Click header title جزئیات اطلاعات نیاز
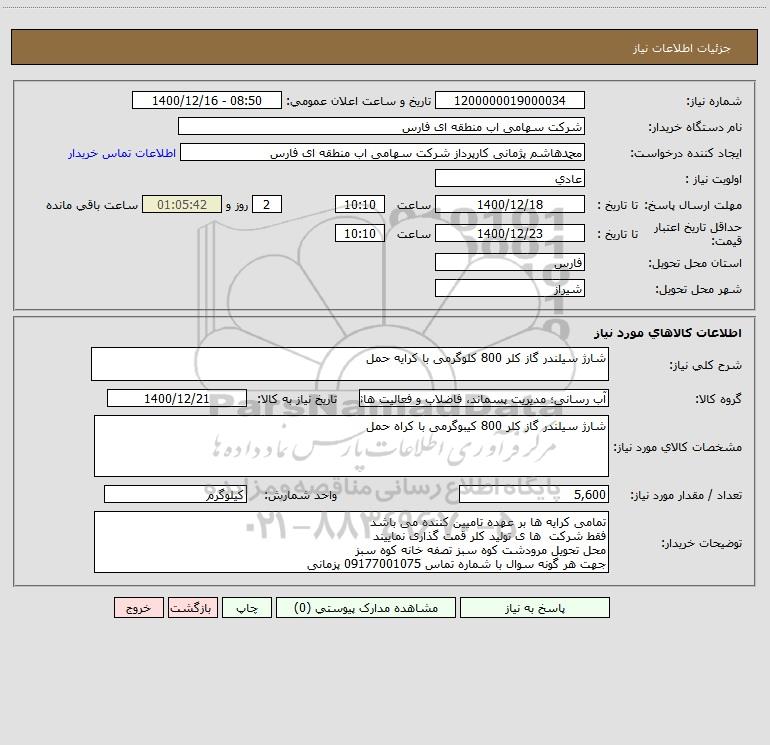This screenshot has width=770, height=745. click(x=682, y=48)
